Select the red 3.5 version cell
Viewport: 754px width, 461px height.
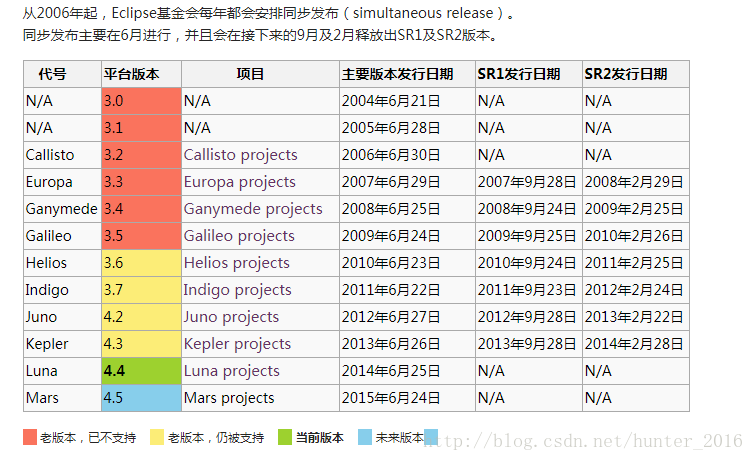coord(141,236)
